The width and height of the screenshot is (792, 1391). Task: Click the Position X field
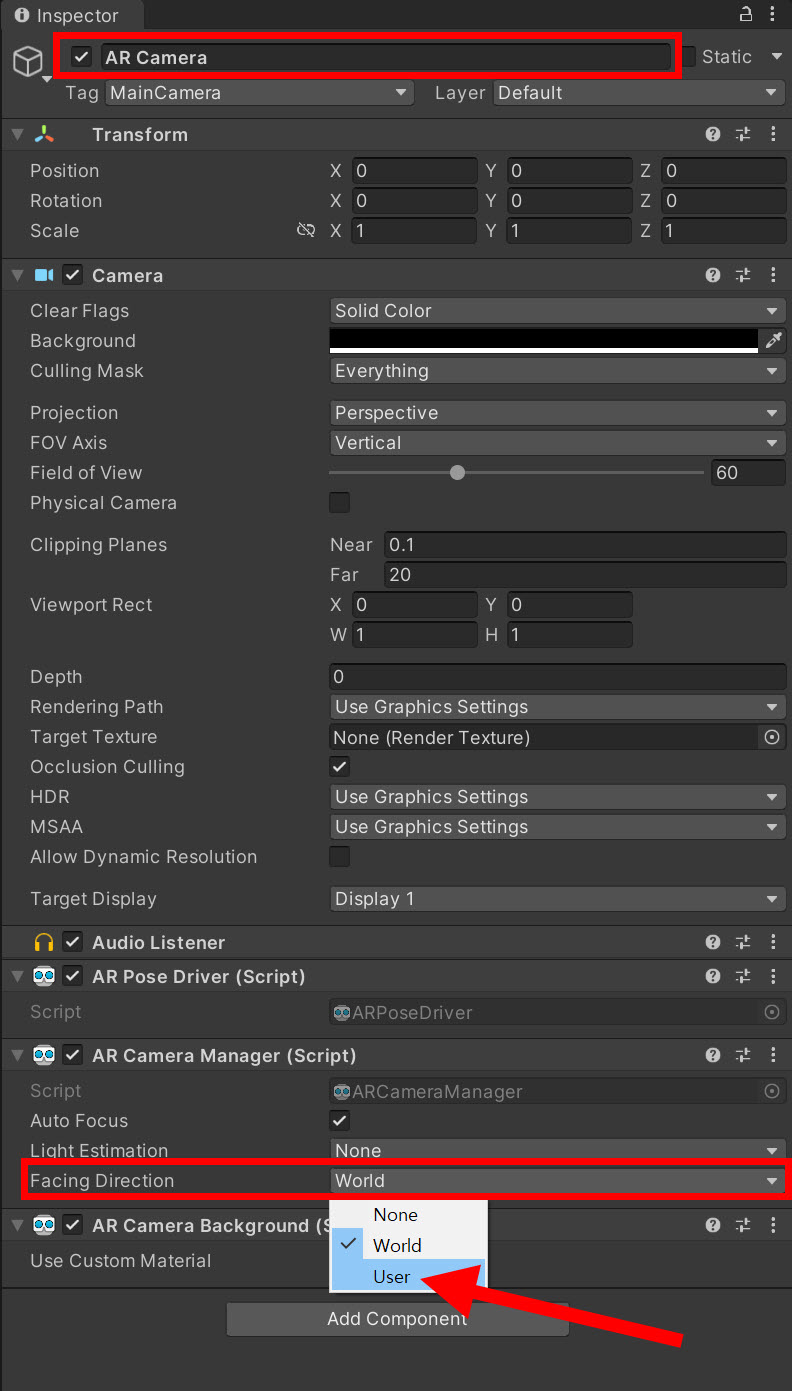click(414, 171)
